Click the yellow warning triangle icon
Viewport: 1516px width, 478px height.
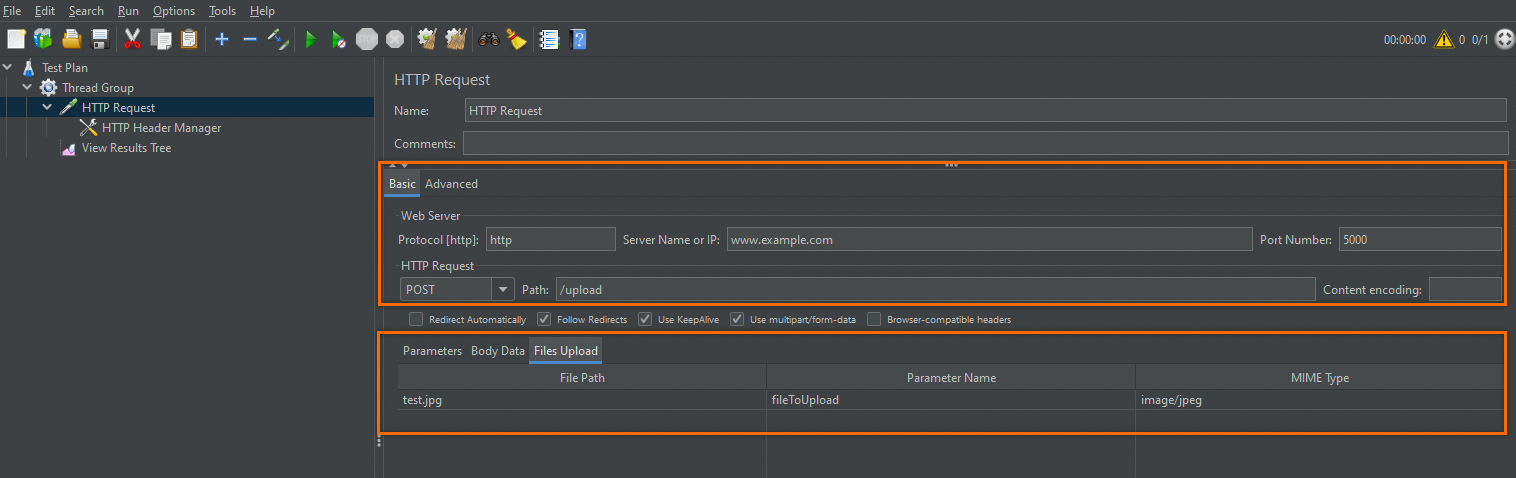click(x=1443, y=40)
